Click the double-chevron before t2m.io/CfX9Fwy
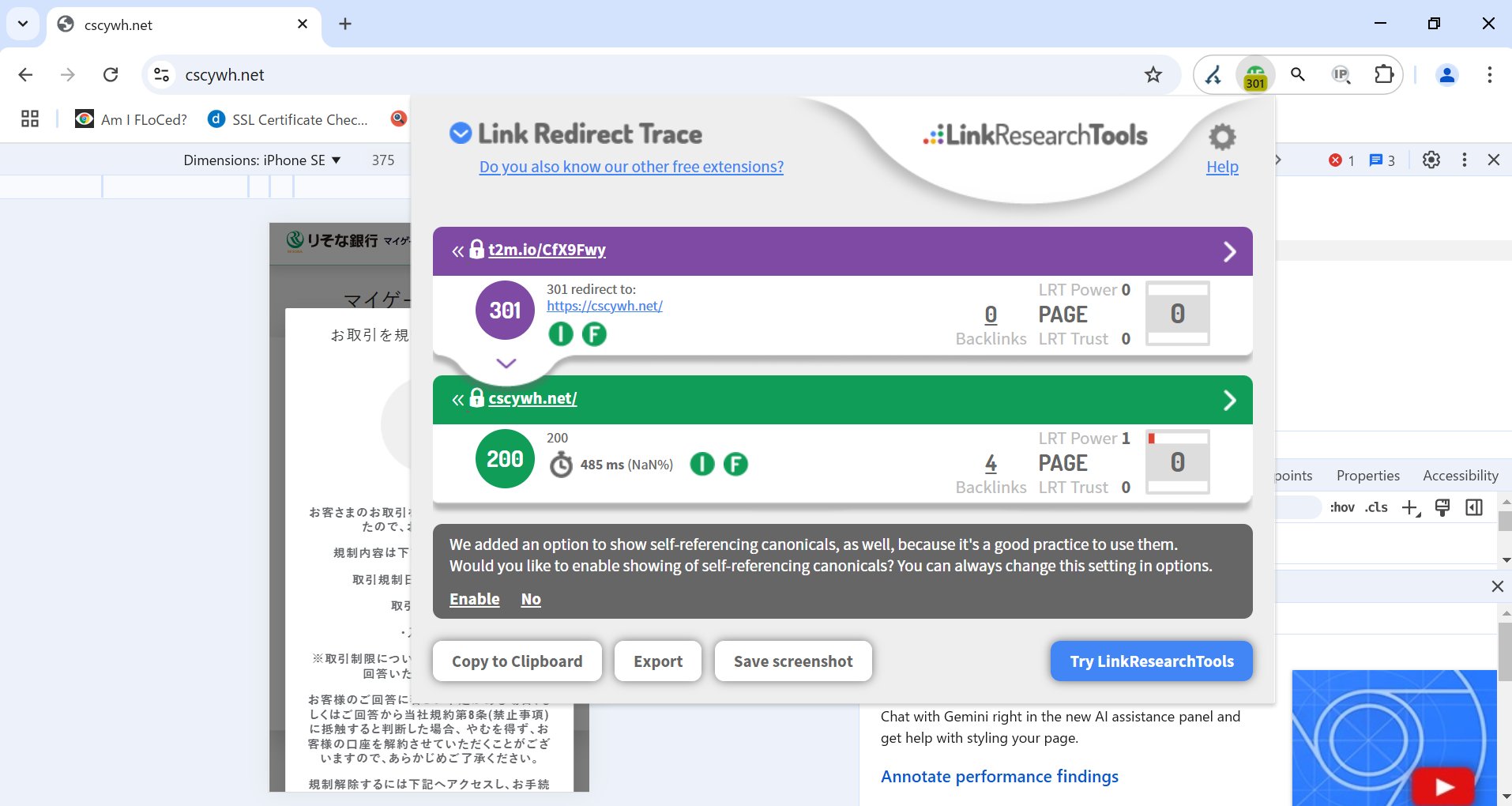This screenshot has height=806, width=1512. coord(457,251)
